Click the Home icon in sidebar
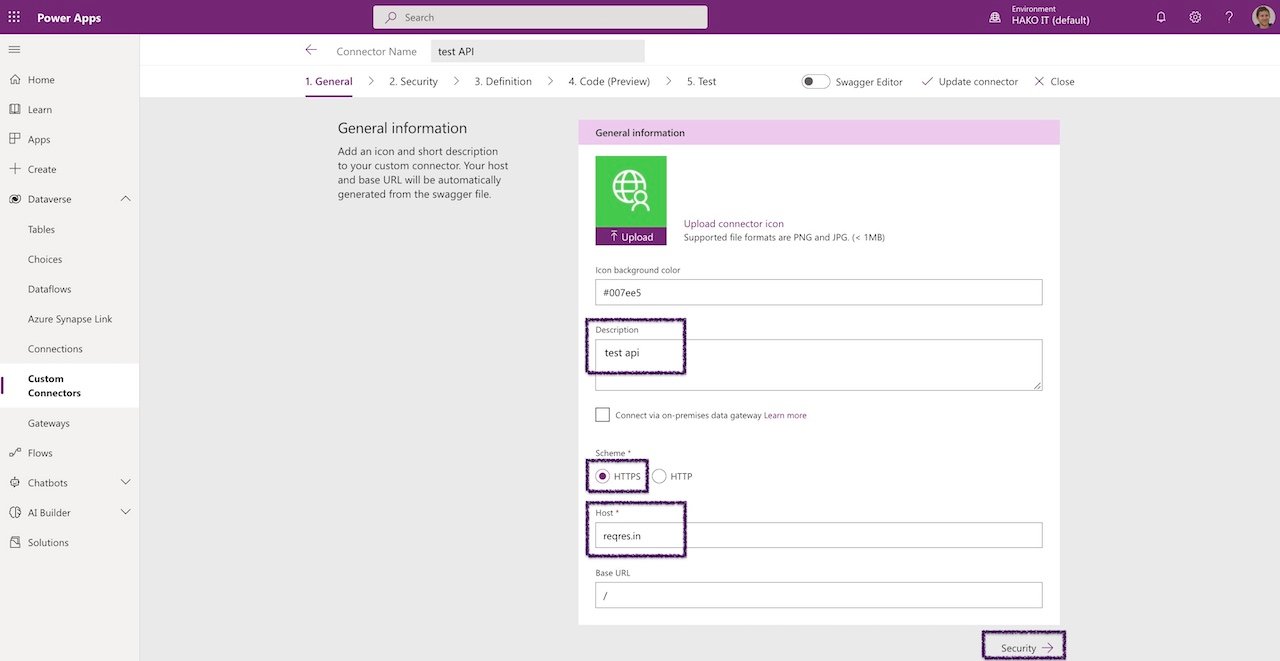The height and width of the screenshot is (661, 1280). click(15, 80)
